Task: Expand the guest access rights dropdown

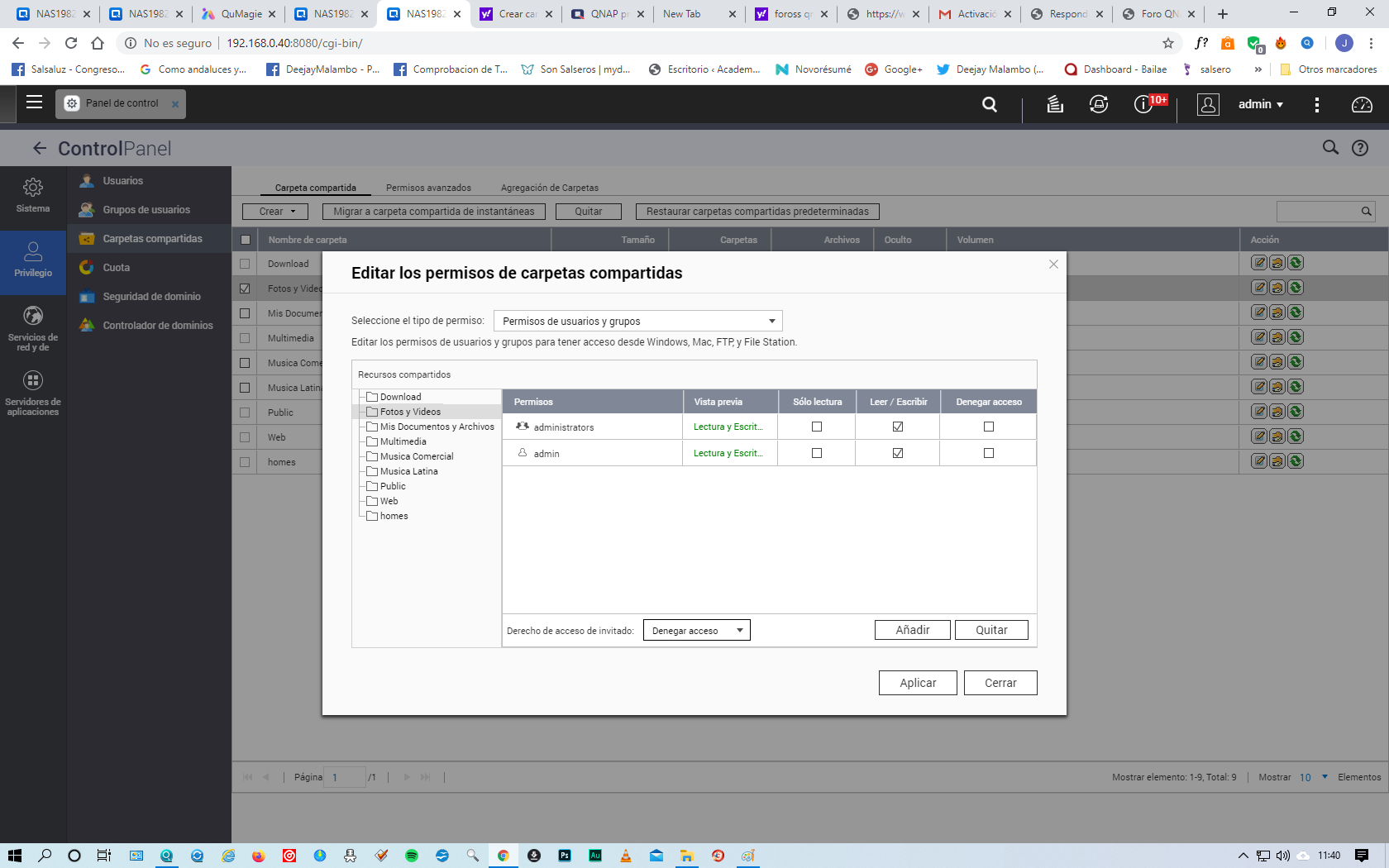Action: [x=696, y=631]
